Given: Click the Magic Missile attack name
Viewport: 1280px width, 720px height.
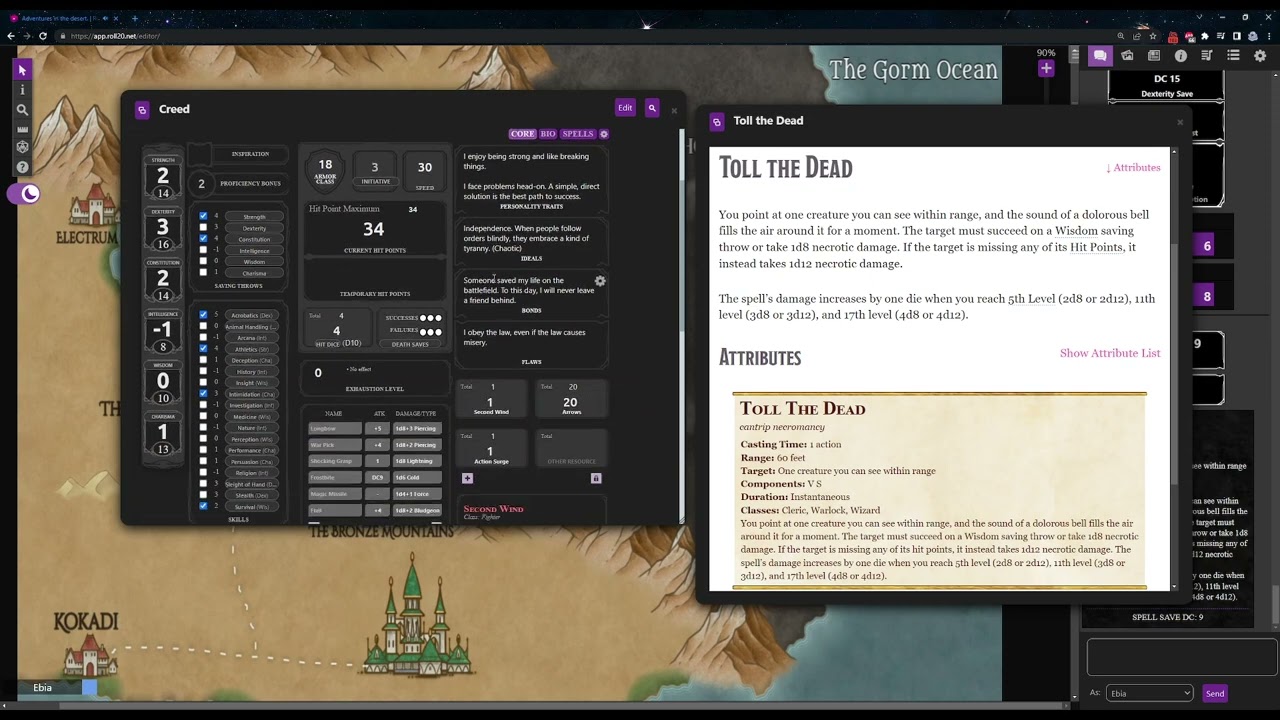Looking at the screenshot, I should pos(335,494).
